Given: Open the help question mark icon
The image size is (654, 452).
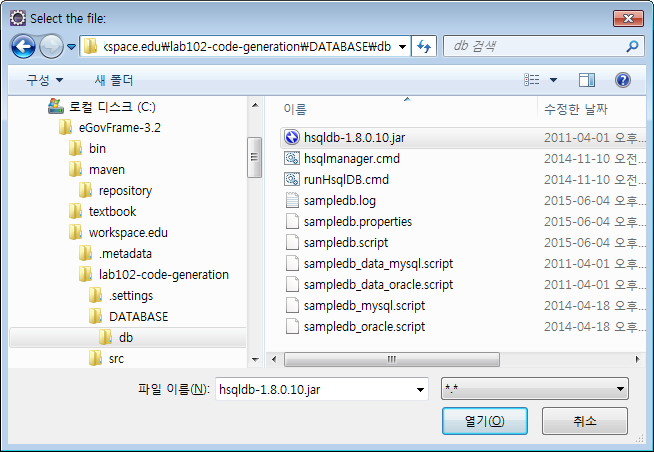Looking at the screenshot, I should (x=622, y=80).
